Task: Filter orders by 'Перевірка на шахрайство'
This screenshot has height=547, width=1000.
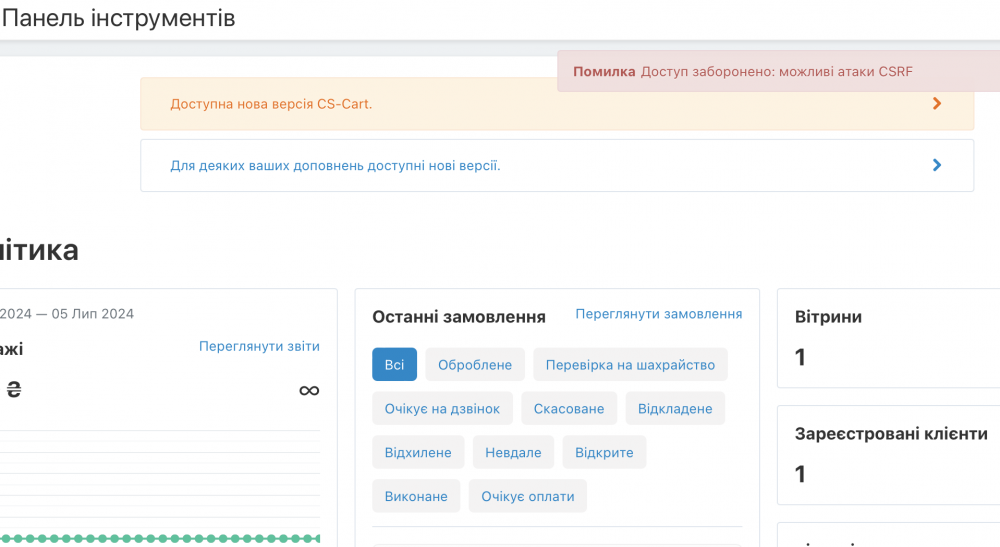Action: 630,365
